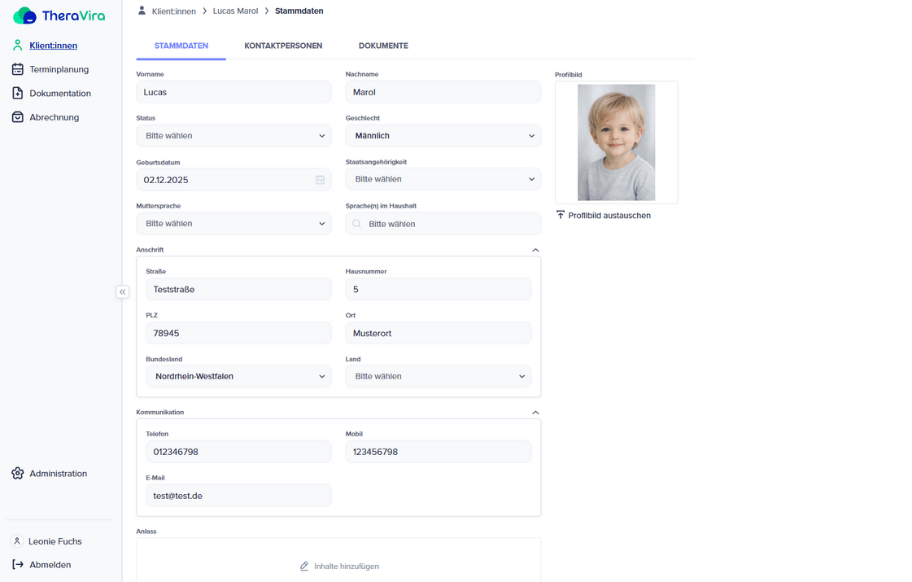Switch to the Kontaktpersonen tab

pyautogui.click(x=283, y=46)
